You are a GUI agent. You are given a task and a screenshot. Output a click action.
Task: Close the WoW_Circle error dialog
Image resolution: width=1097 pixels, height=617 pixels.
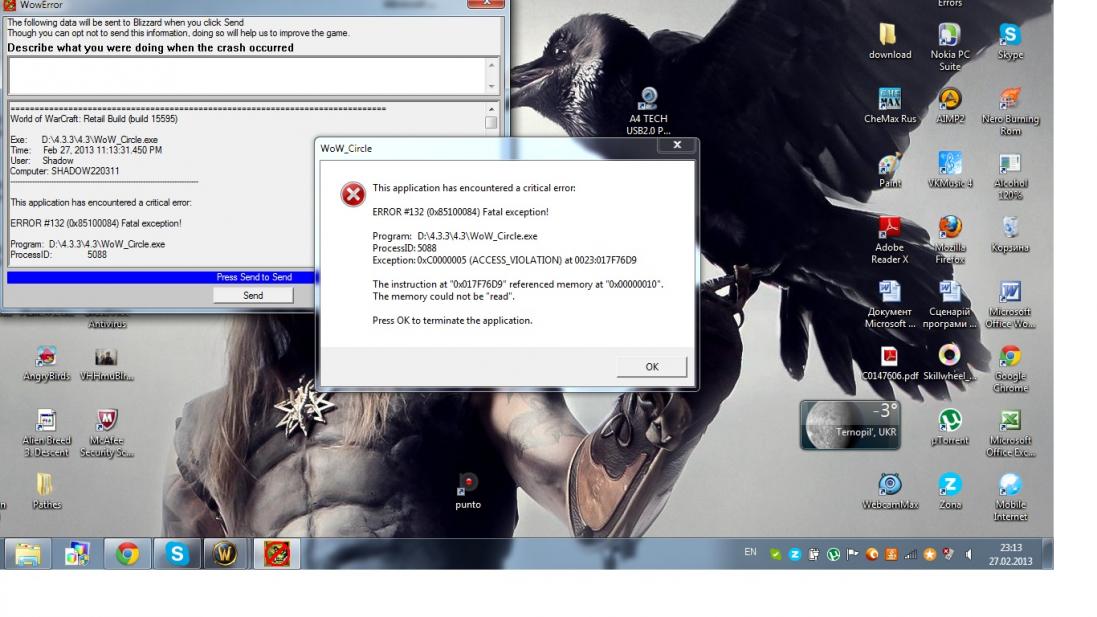[676, 146]
